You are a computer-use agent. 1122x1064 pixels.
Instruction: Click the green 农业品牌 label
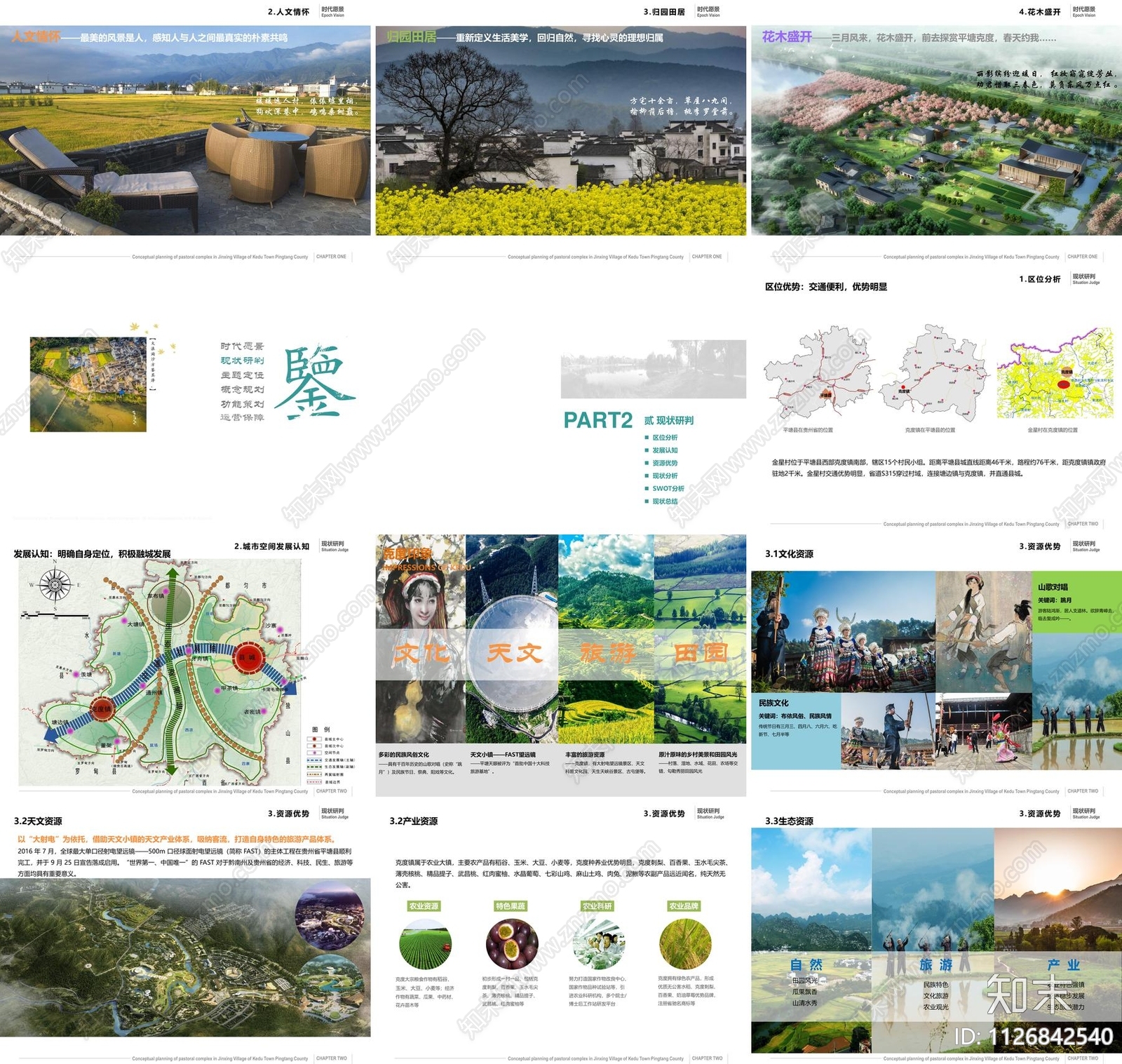[x=684, y=906]
